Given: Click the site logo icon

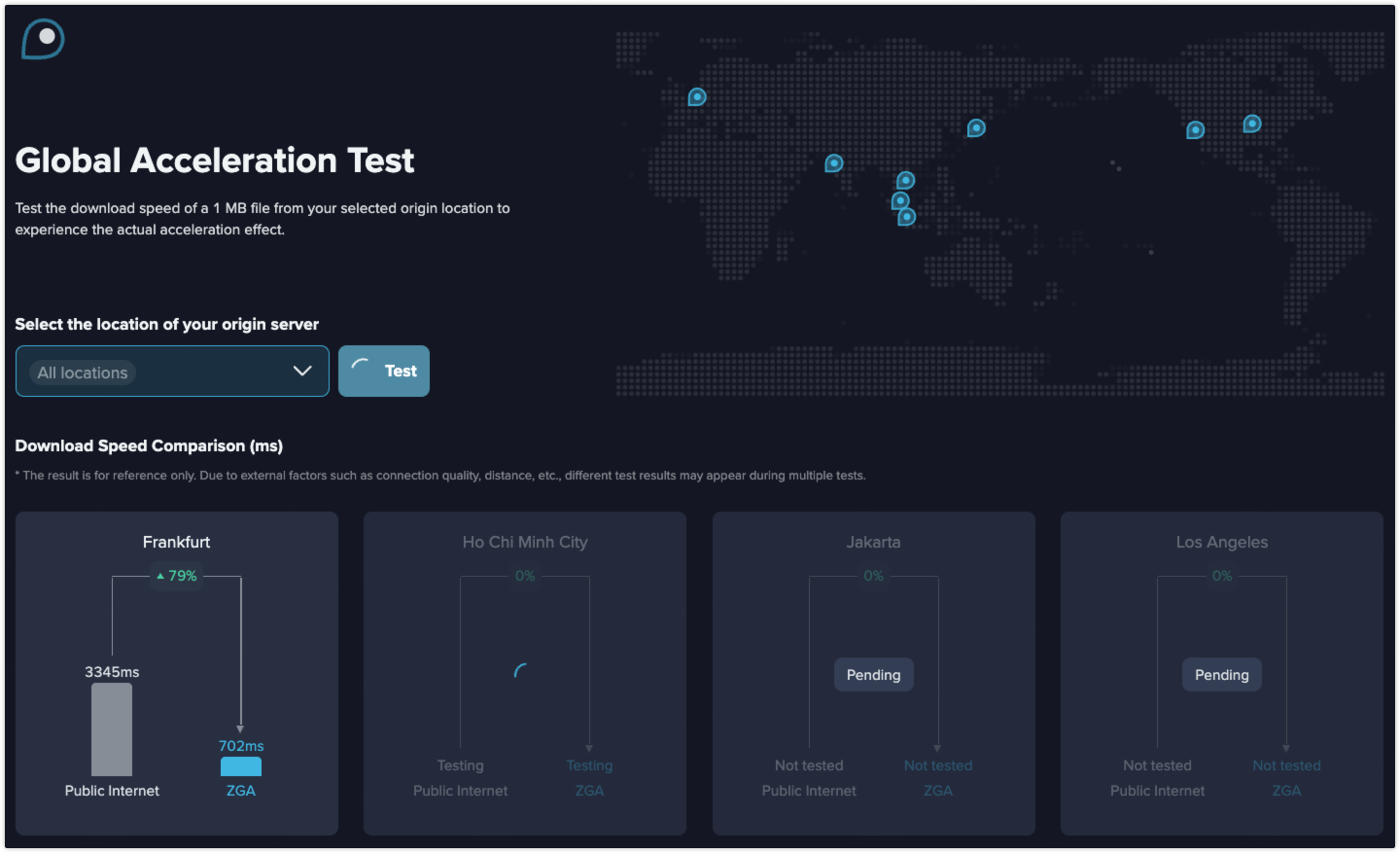Looking at the screenshot, I should (x=43, y=39).
